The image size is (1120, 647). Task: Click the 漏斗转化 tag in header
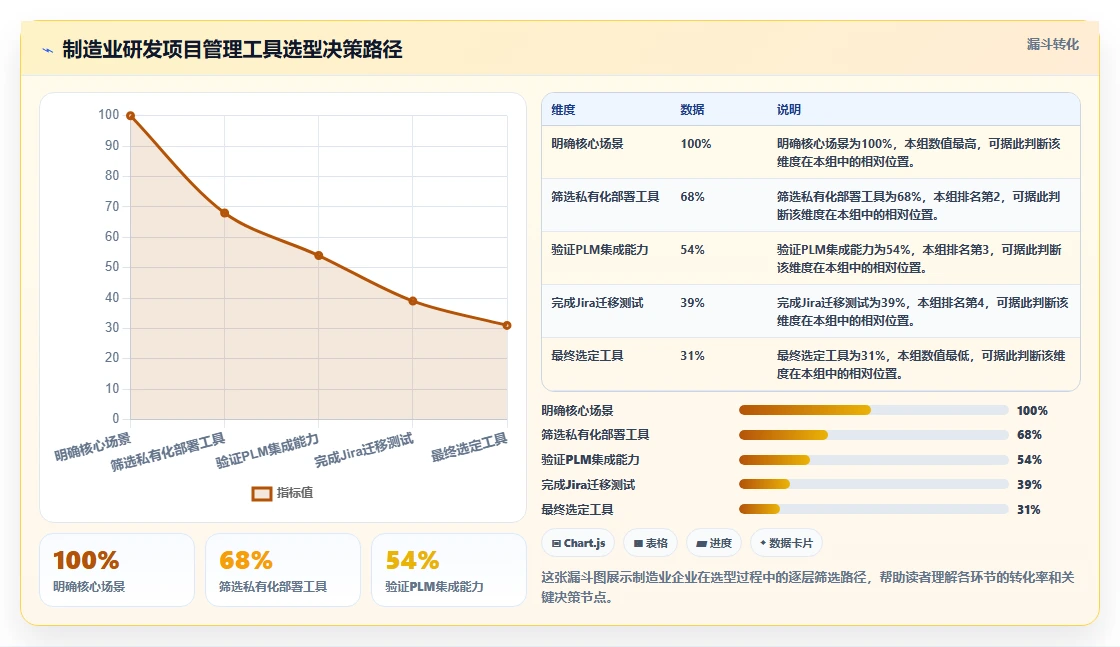pos(1052,44)
